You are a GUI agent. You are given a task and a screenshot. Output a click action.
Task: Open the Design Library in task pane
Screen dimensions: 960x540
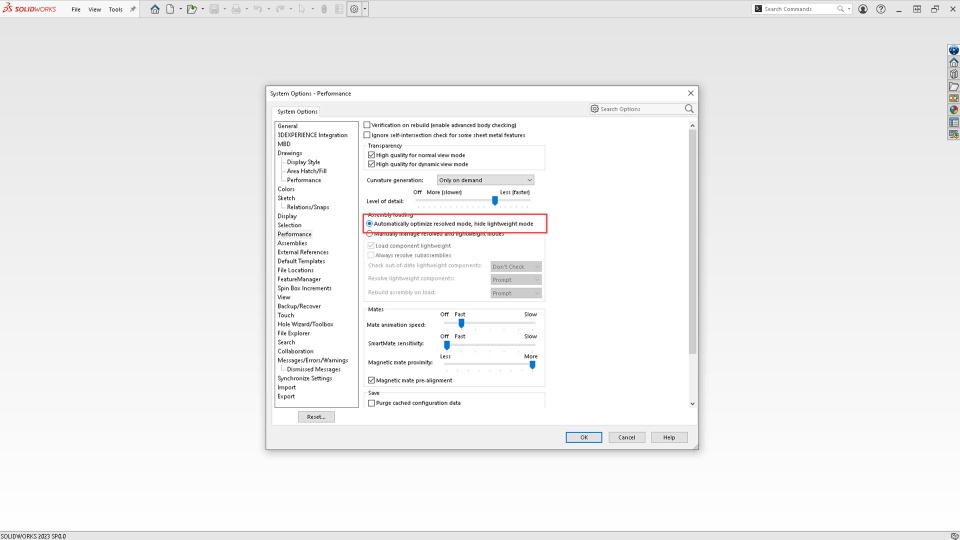coord(954,74)
